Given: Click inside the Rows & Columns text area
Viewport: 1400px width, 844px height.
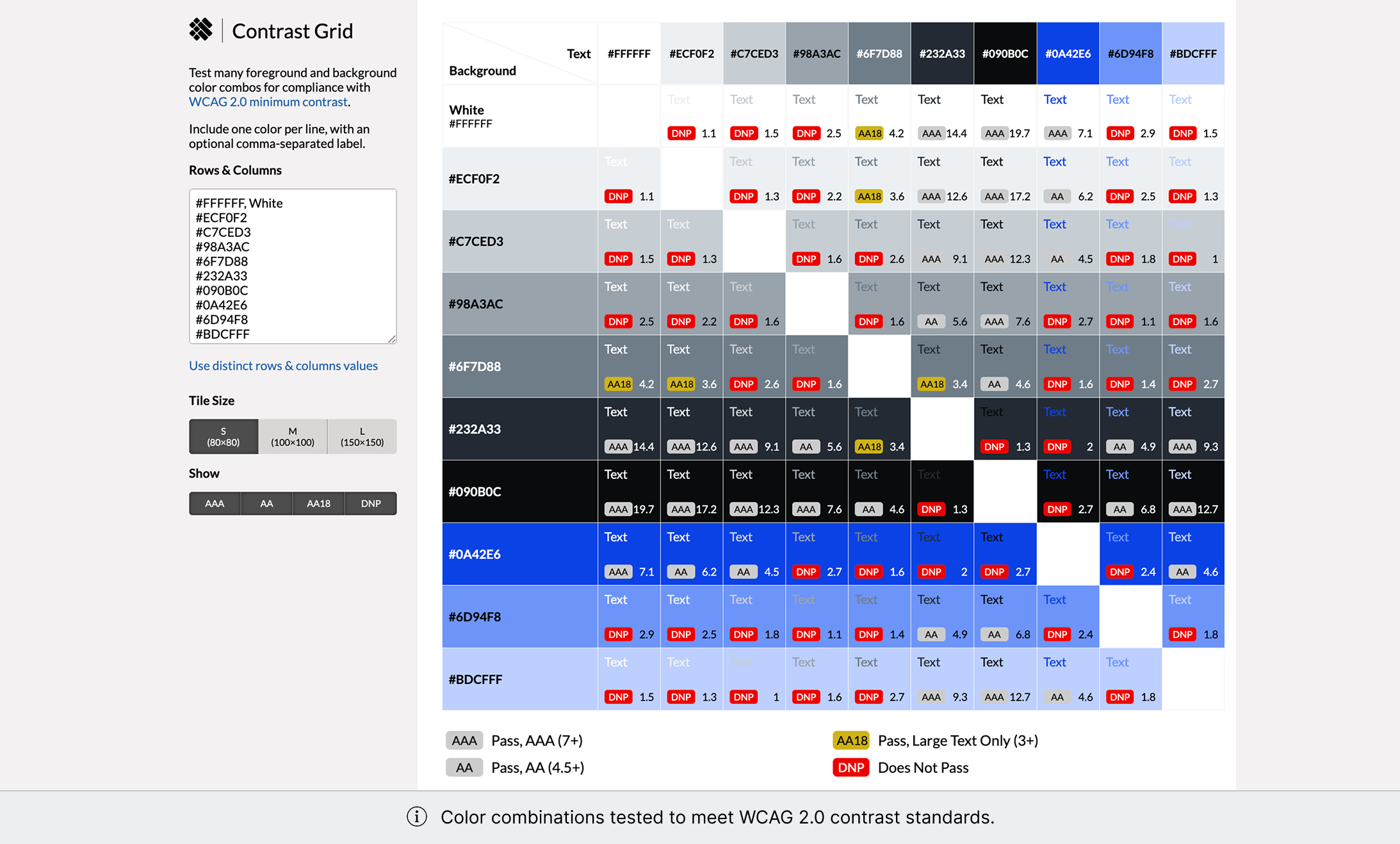Looking at the screenshot, I should pyautogui.click(x=293, y=266).
